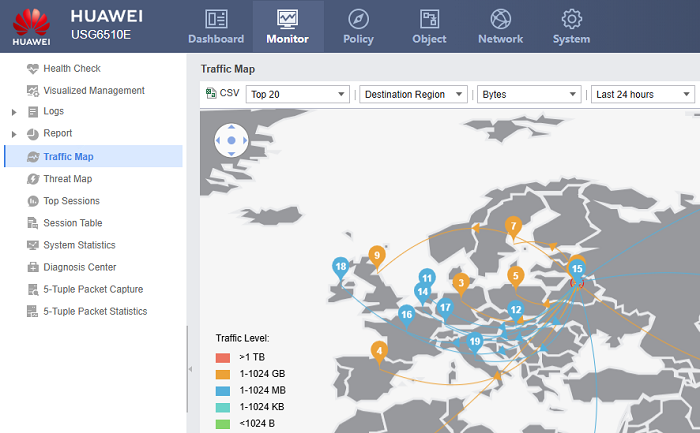The width and height of the screenshot is (700, 433).
Task: Click map marker number 18
Action: [341, 268]
